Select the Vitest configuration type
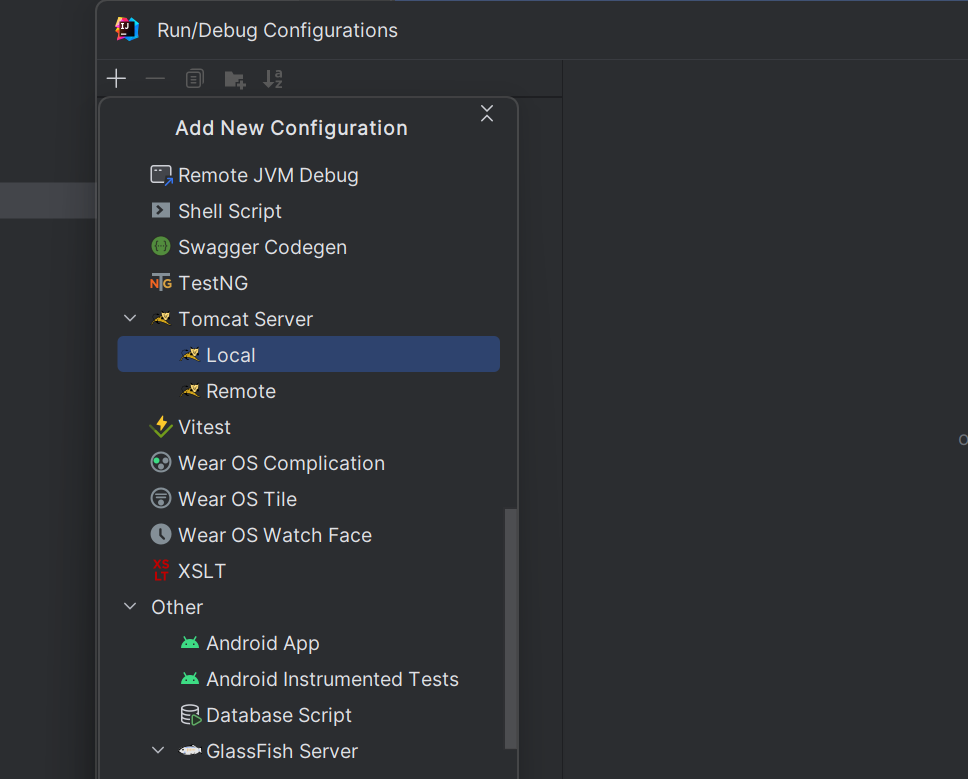This screenshot has height=779, width=968. click(204, 427)
